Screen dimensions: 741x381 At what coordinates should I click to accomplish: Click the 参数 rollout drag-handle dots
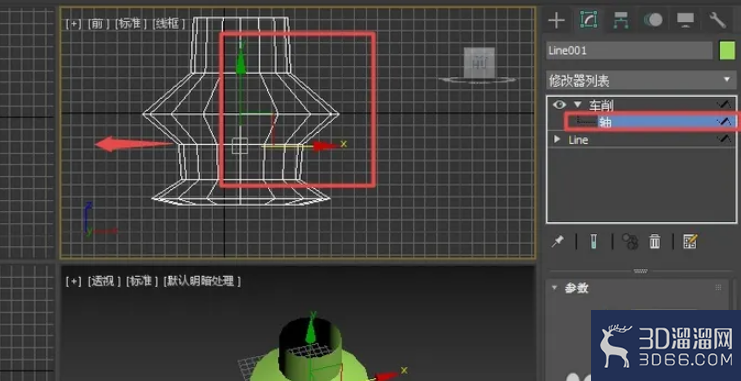[718, 287]
